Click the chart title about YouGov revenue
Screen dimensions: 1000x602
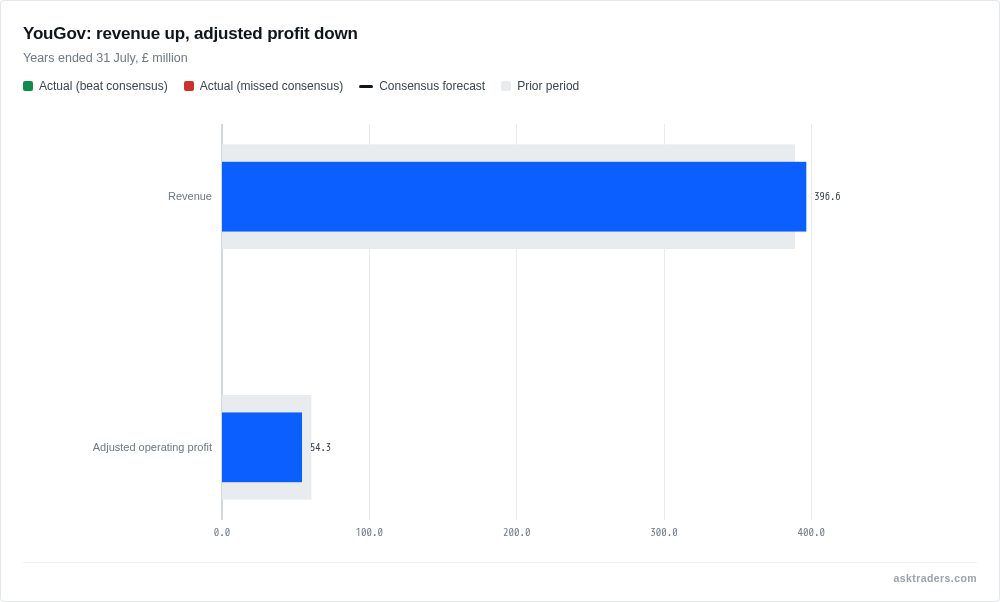click(x=190, y=33)
